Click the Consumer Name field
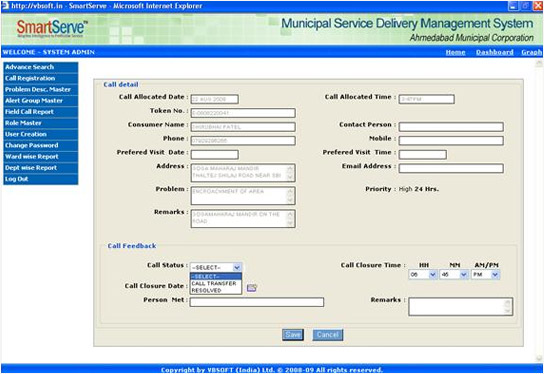 coord(243,127)
